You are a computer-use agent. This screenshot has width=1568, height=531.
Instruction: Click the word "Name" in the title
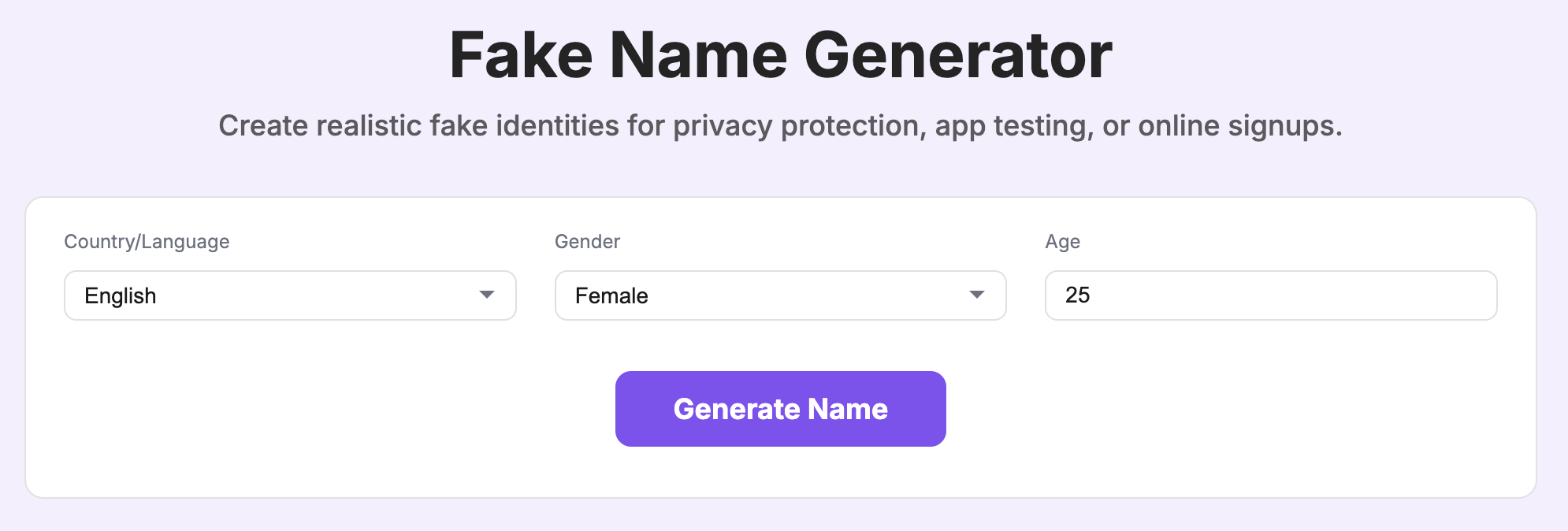tap(698, 55)
